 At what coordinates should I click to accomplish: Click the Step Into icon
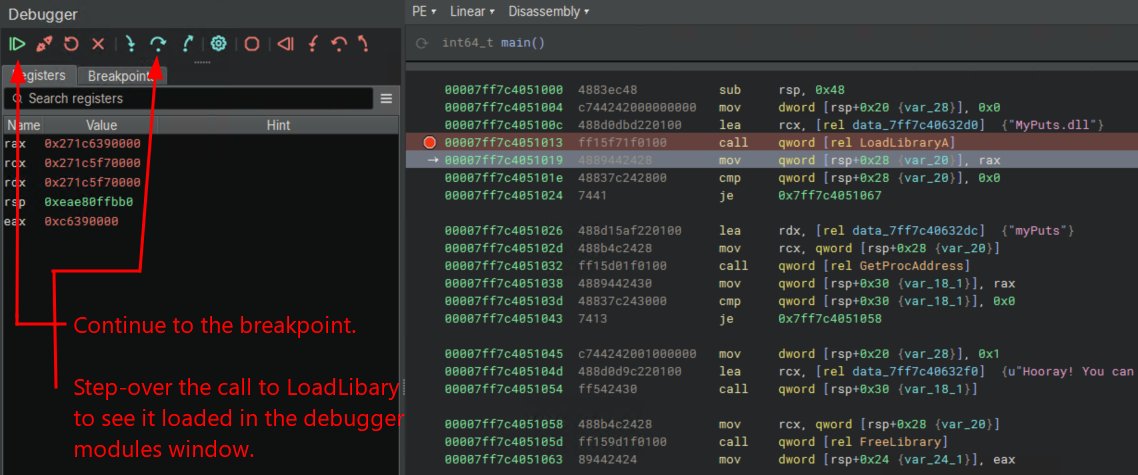[129, 44]
